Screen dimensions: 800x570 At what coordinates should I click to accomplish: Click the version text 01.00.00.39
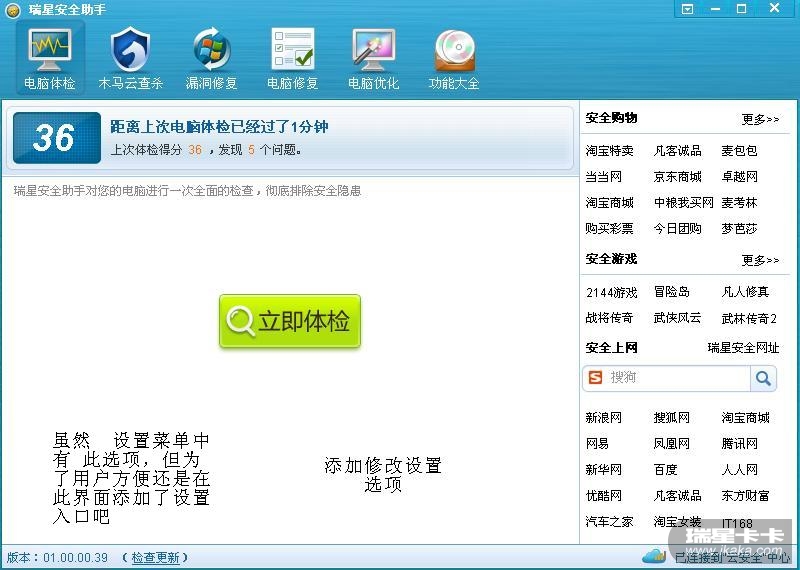(76, 557)
